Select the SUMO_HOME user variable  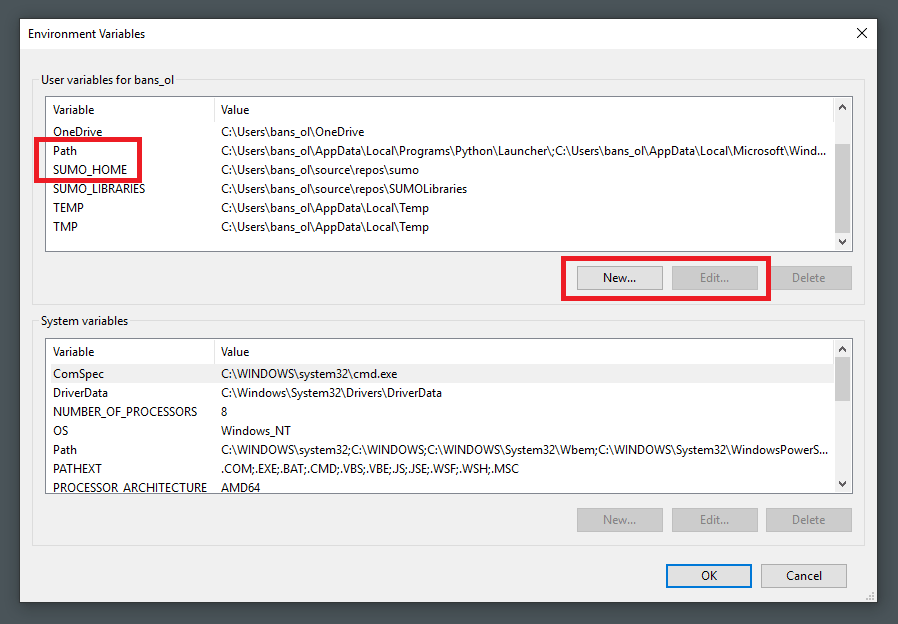(x=90, y=170)
